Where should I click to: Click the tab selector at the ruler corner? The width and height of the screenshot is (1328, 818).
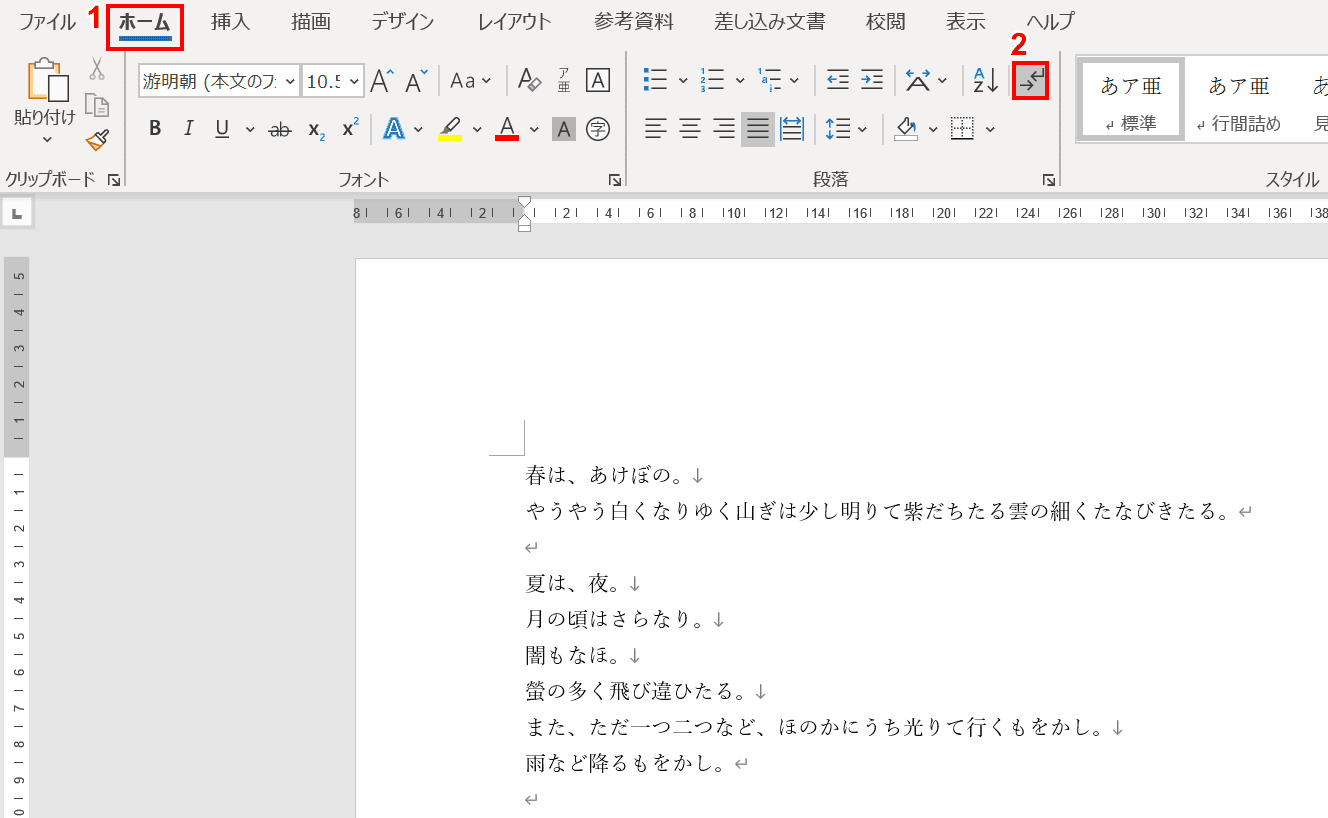(x=18, y=213)
